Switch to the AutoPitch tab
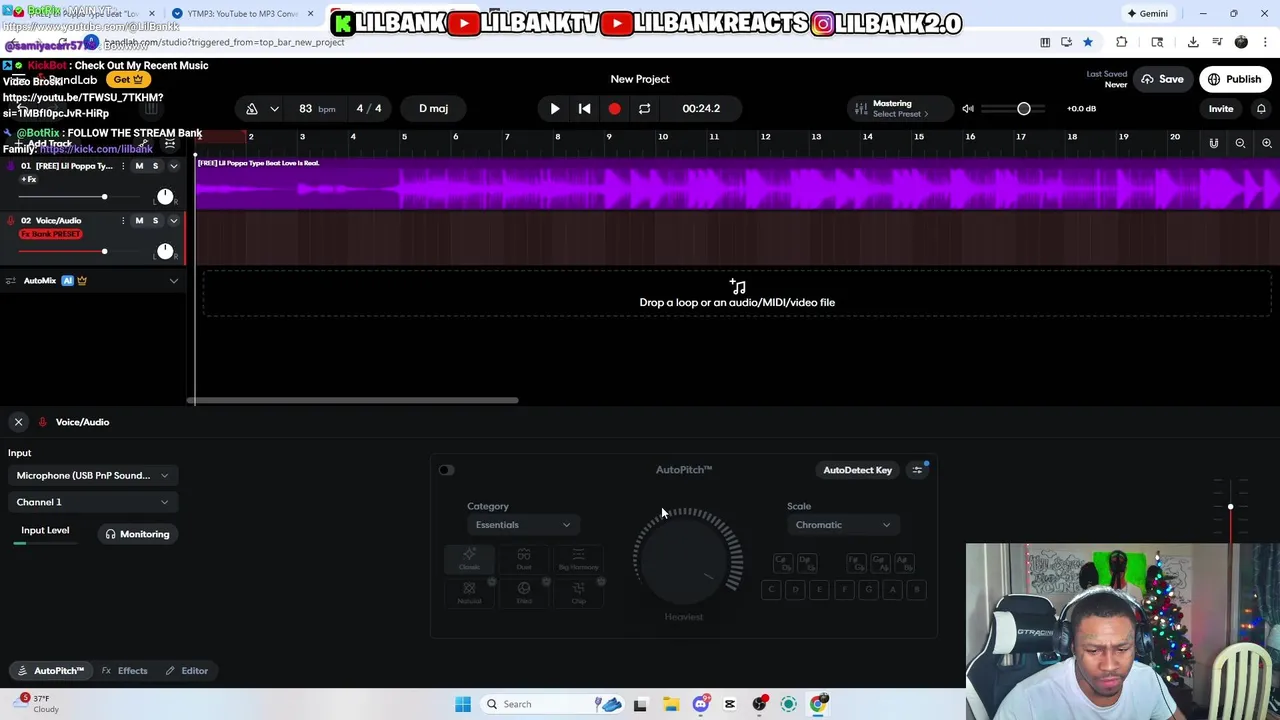 [51, 671]
